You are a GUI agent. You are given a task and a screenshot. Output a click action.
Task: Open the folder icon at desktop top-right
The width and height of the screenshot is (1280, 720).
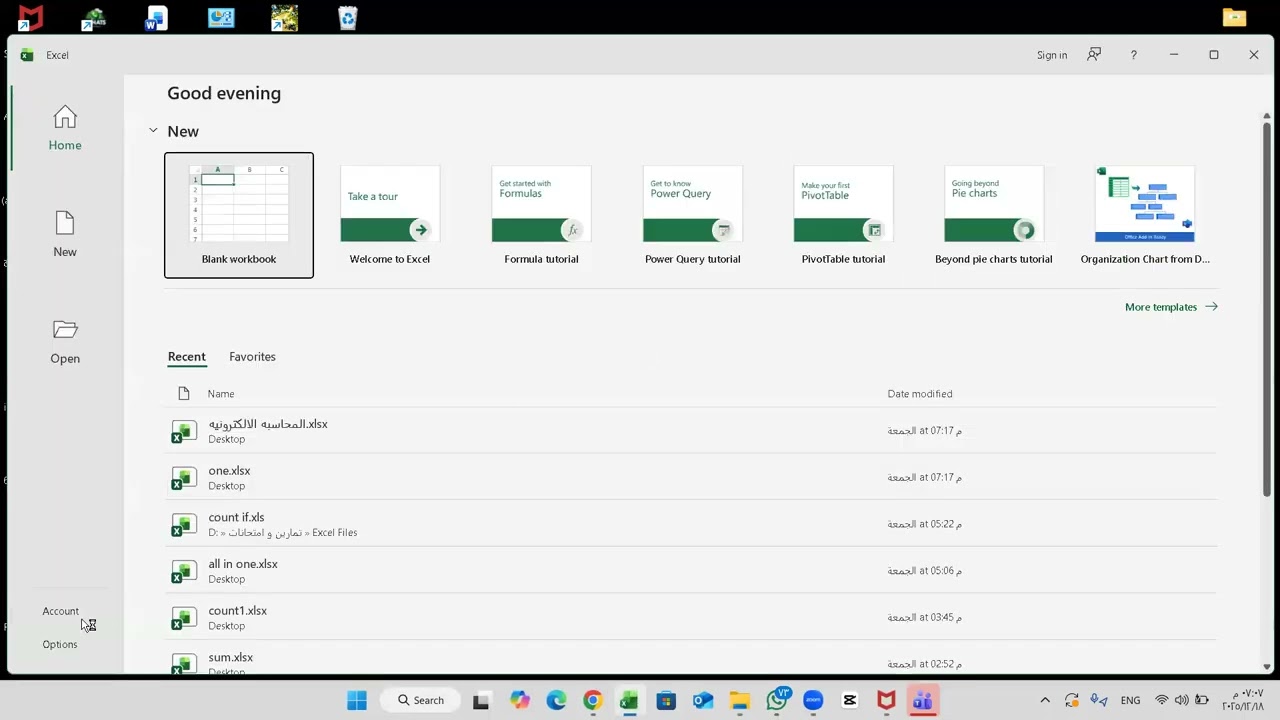coord(1234,17)
